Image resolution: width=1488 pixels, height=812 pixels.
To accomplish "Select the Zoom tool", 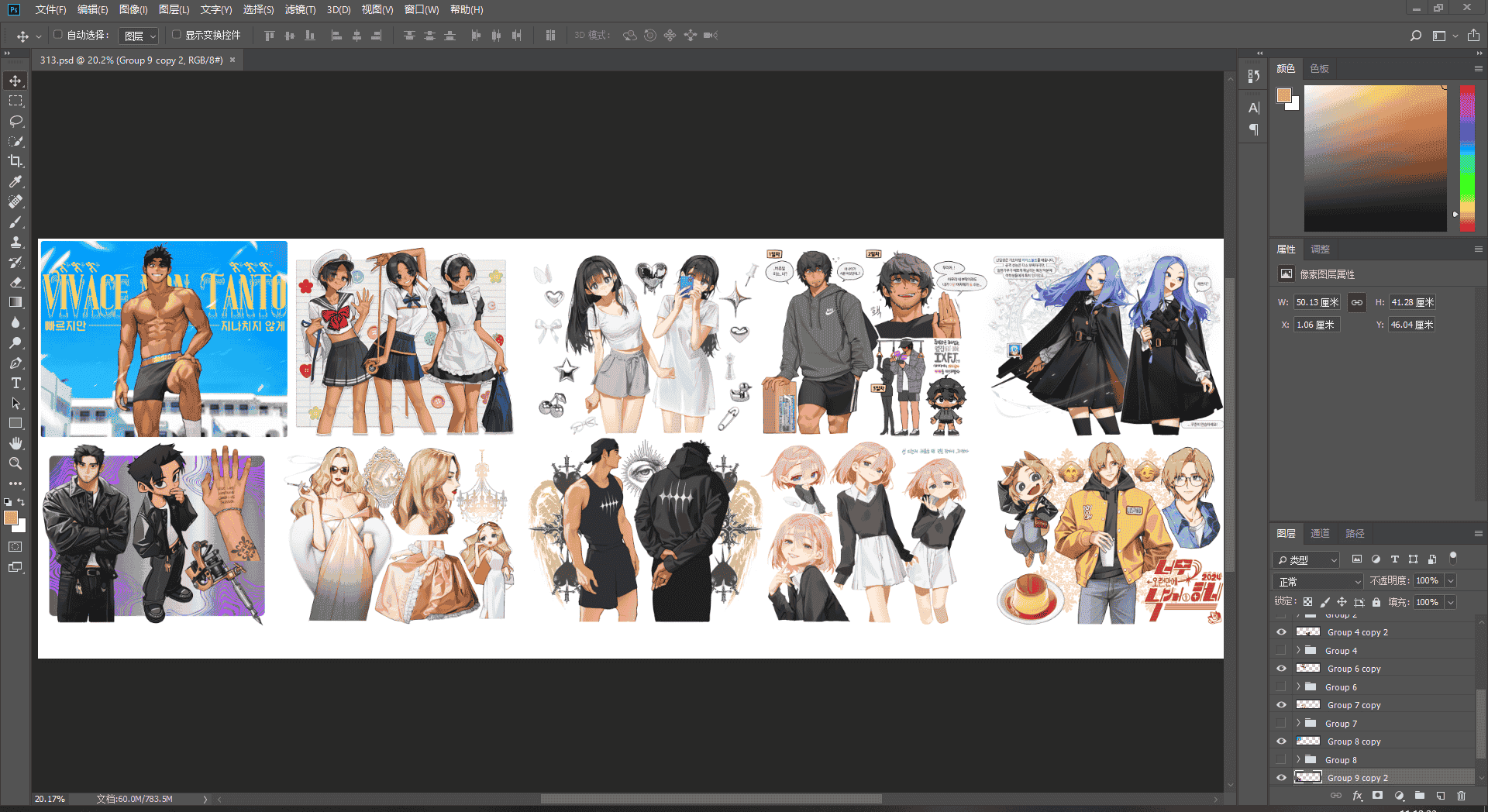I will [15, 463].
